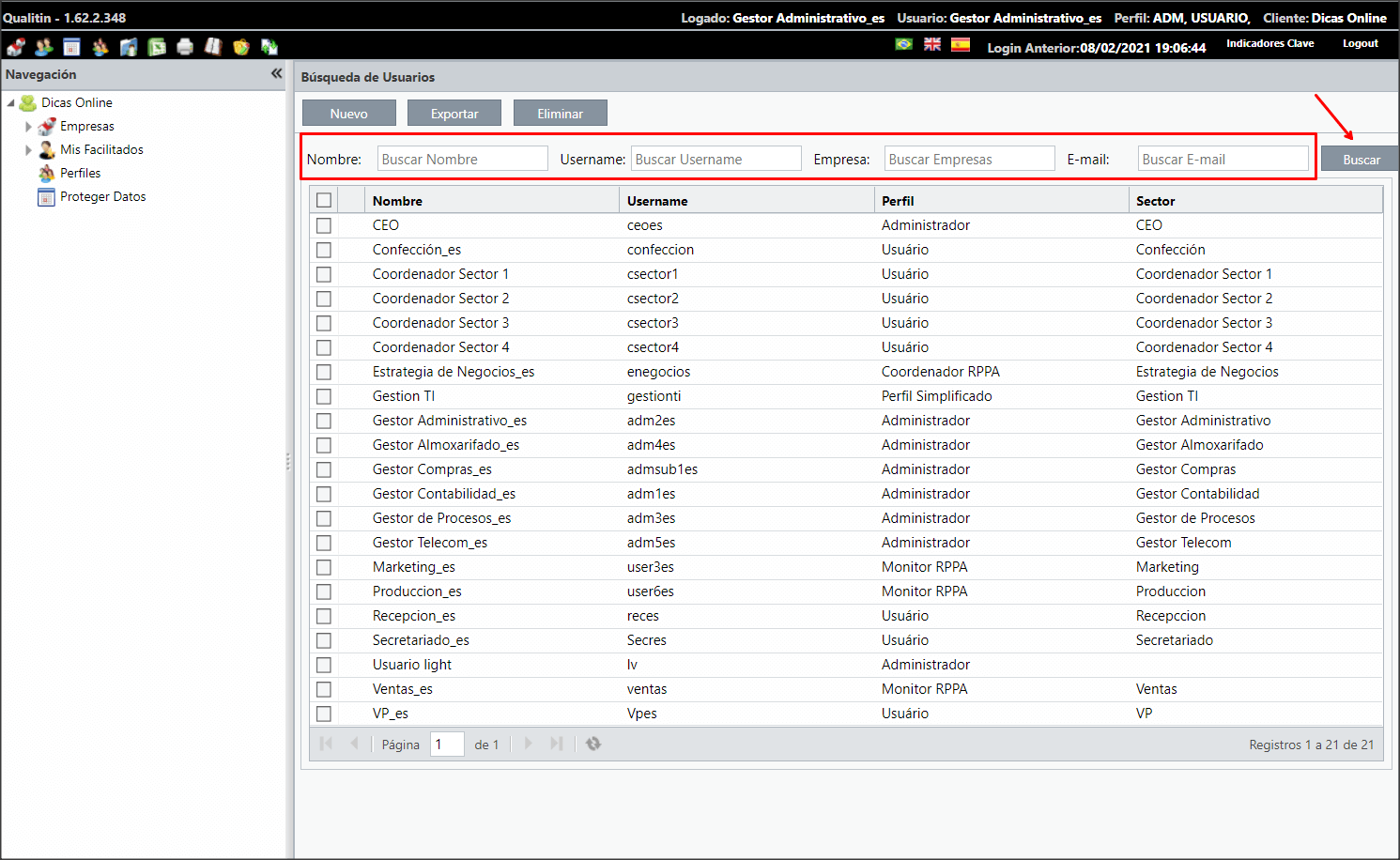1400x860 pixels.
Task: Tick the Gestion TI row checkbox
Action: (324, 396)
